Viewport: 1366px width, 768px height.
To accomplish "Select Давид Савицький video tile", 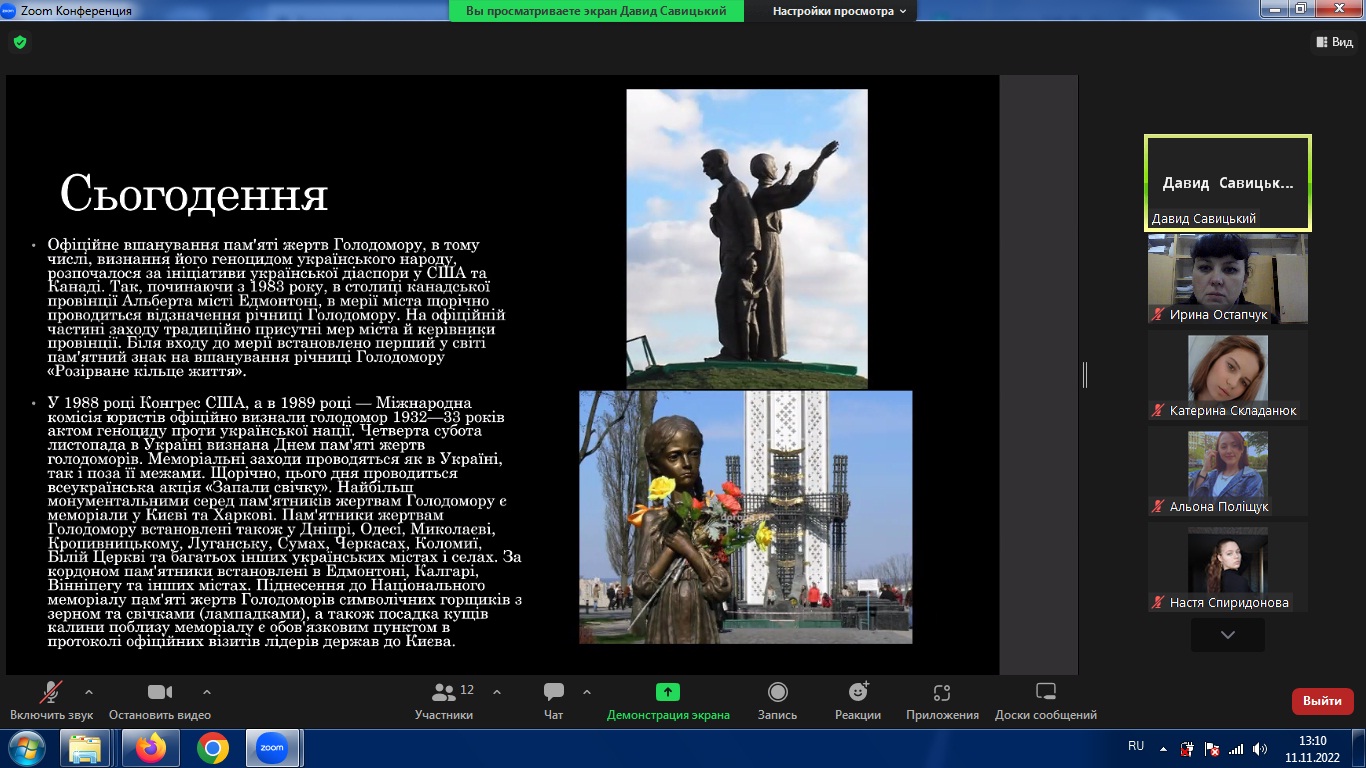I will click(1228, 183).
